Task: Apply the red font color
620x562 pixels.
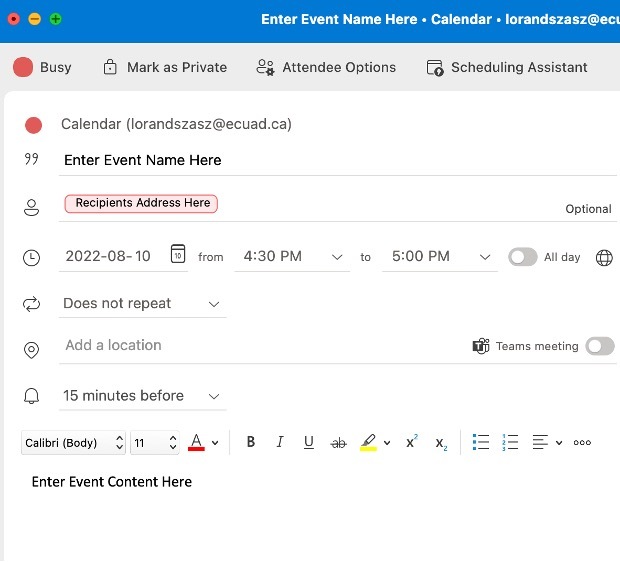Action: [x=197, y=442]
